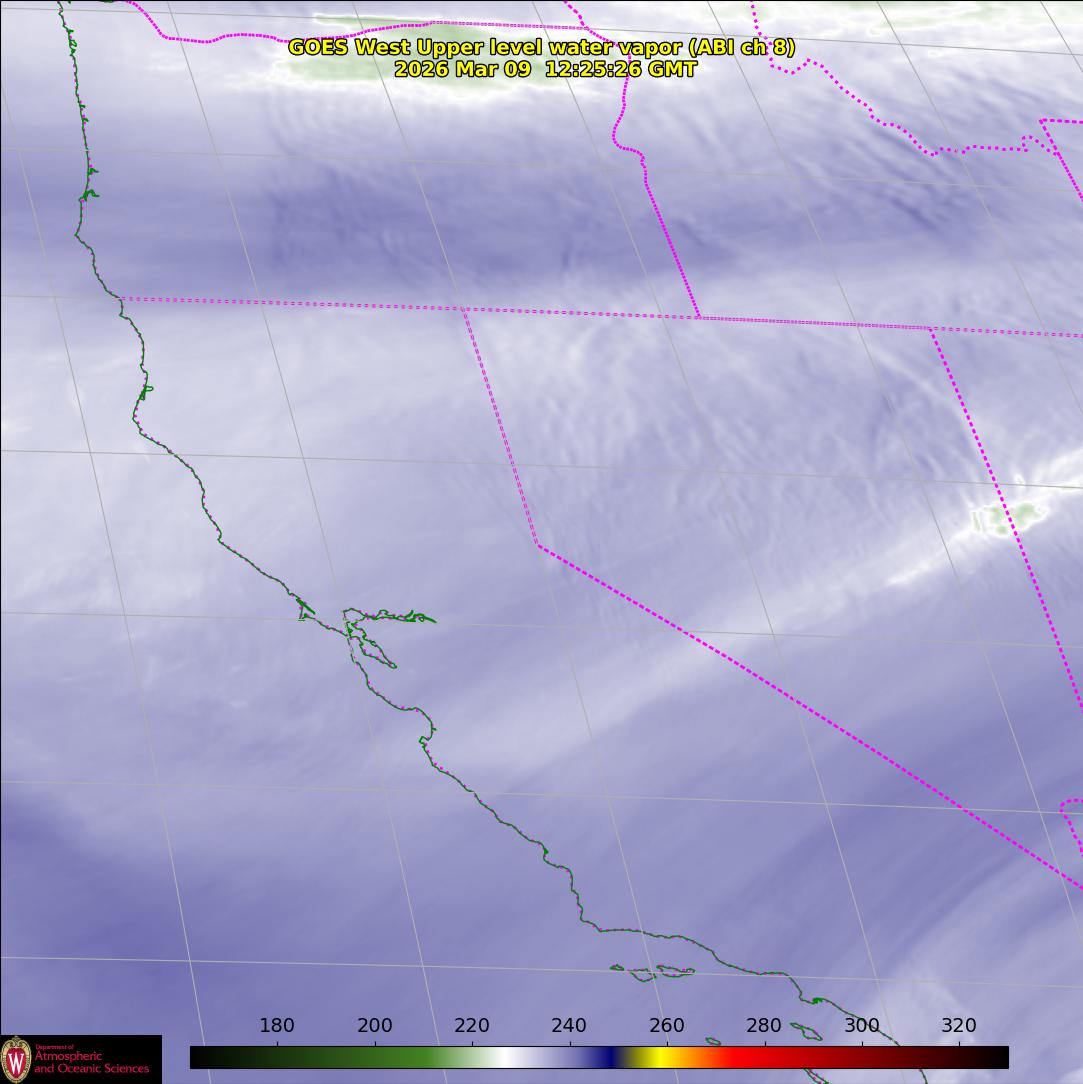Select the dark navy band in colorbar
Screen dimensions: 1083x1084
point(605,1057)
